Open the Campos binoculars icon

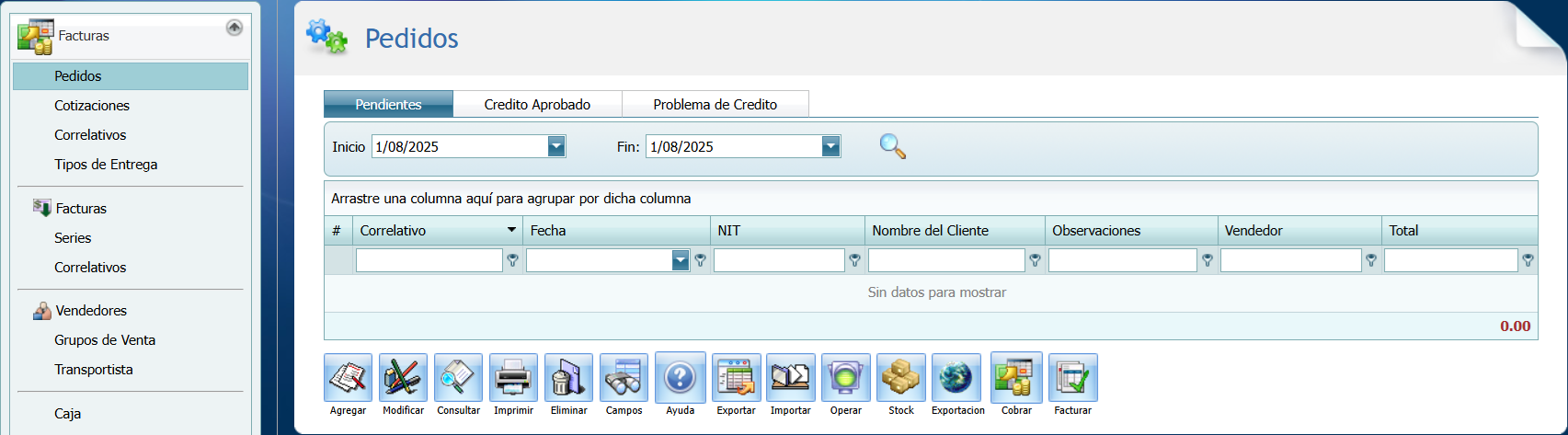click(x=624, y=378)
